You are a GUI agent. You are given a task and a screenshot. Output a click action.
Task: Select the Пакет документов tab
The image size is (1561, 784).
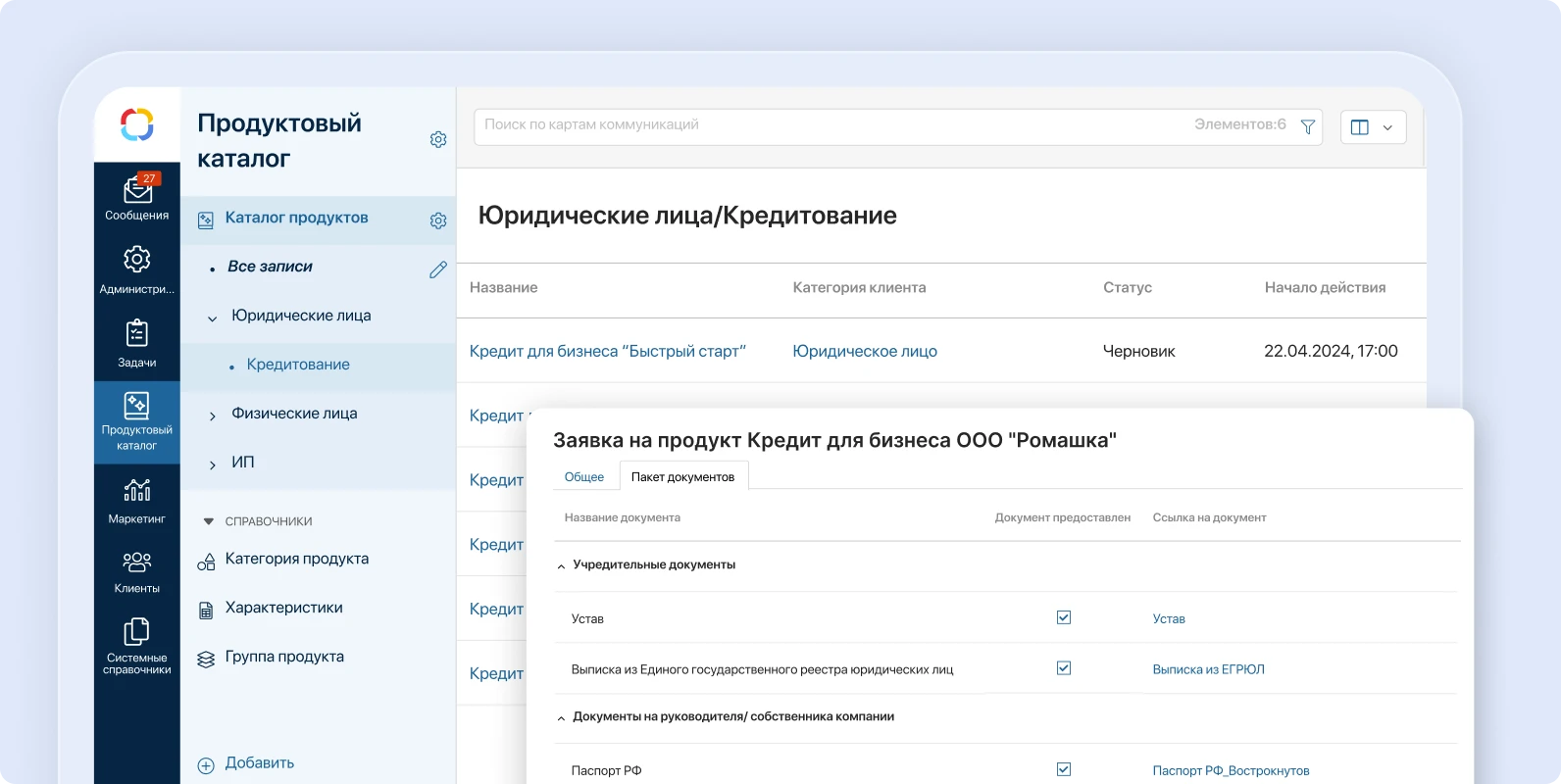682,477
